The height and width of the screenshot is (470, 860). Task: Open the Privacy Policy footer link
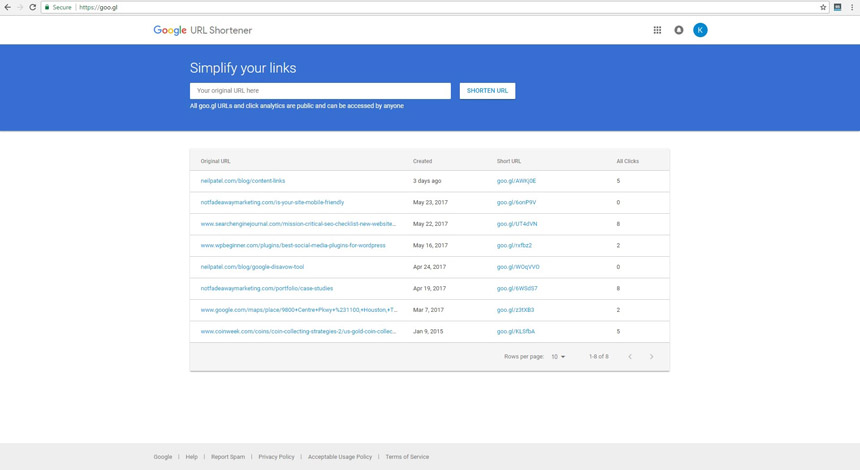(x=276, y=457)
